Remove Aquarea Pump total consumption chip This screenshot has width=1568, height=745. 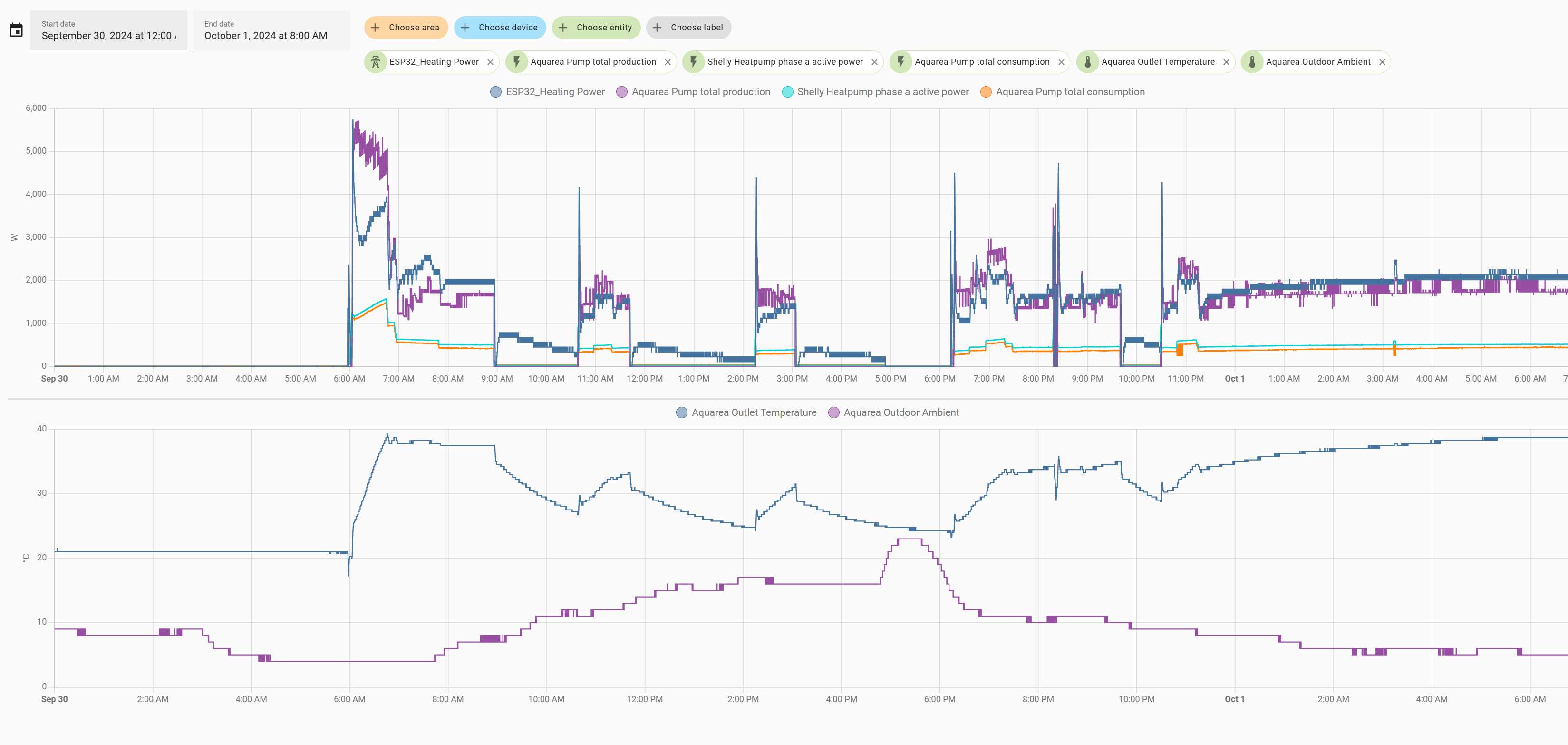click(1061, 62)
